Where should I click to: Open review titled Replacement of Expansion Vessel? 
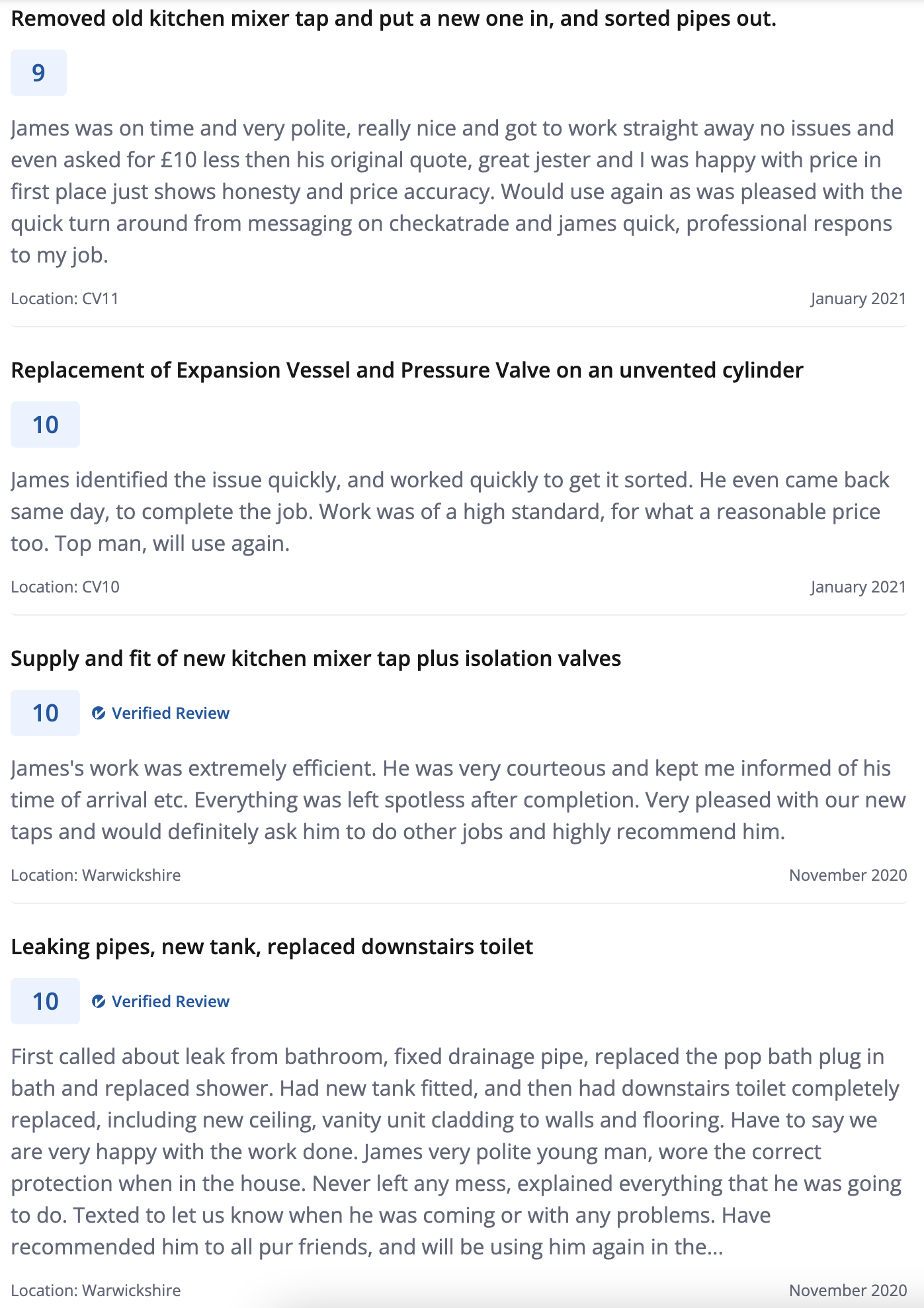coord(407,370)
